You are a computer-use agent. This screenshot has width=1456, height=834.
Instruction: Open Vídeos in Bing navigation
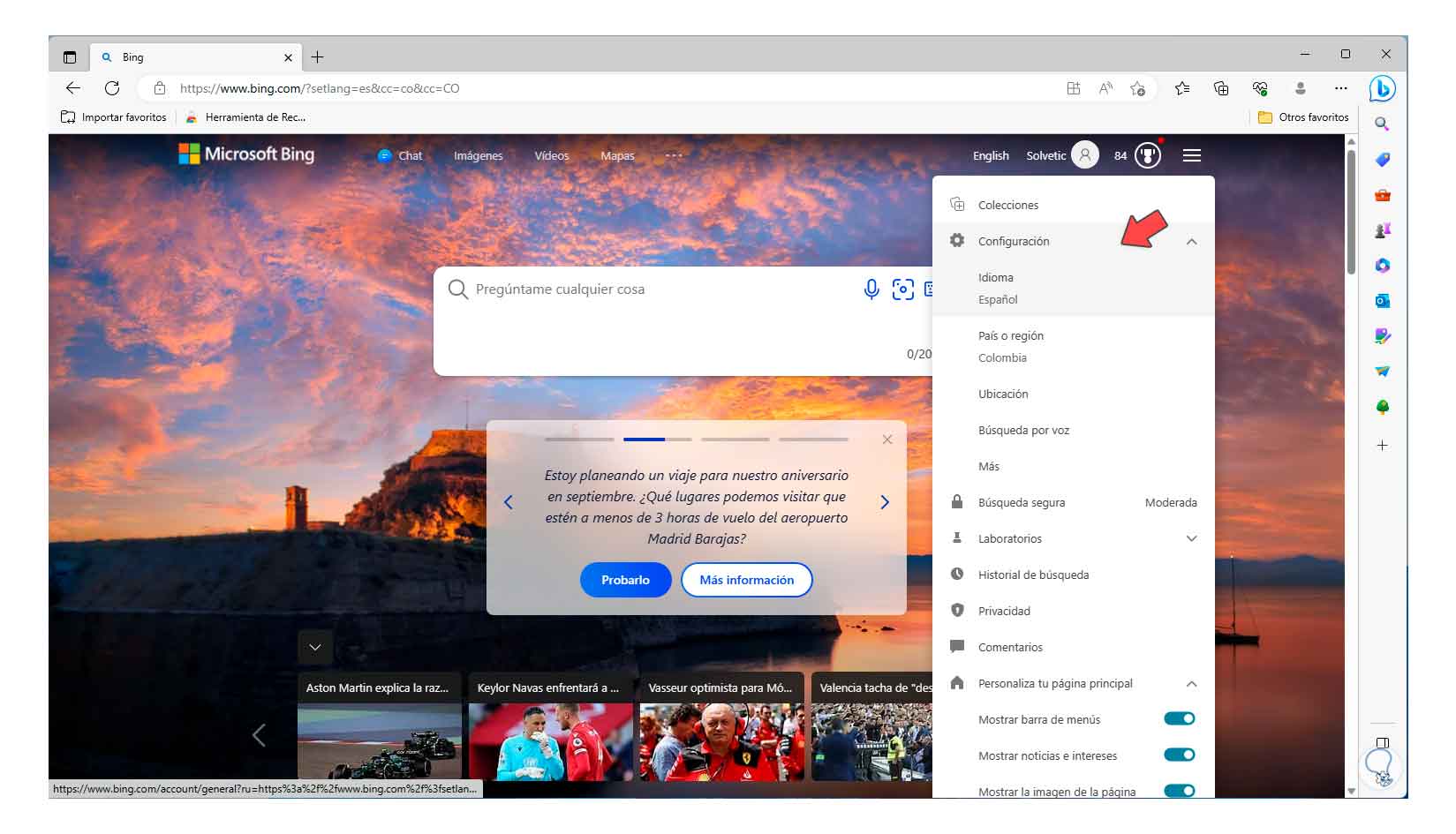pyautogui.click(x=552, y=156)
